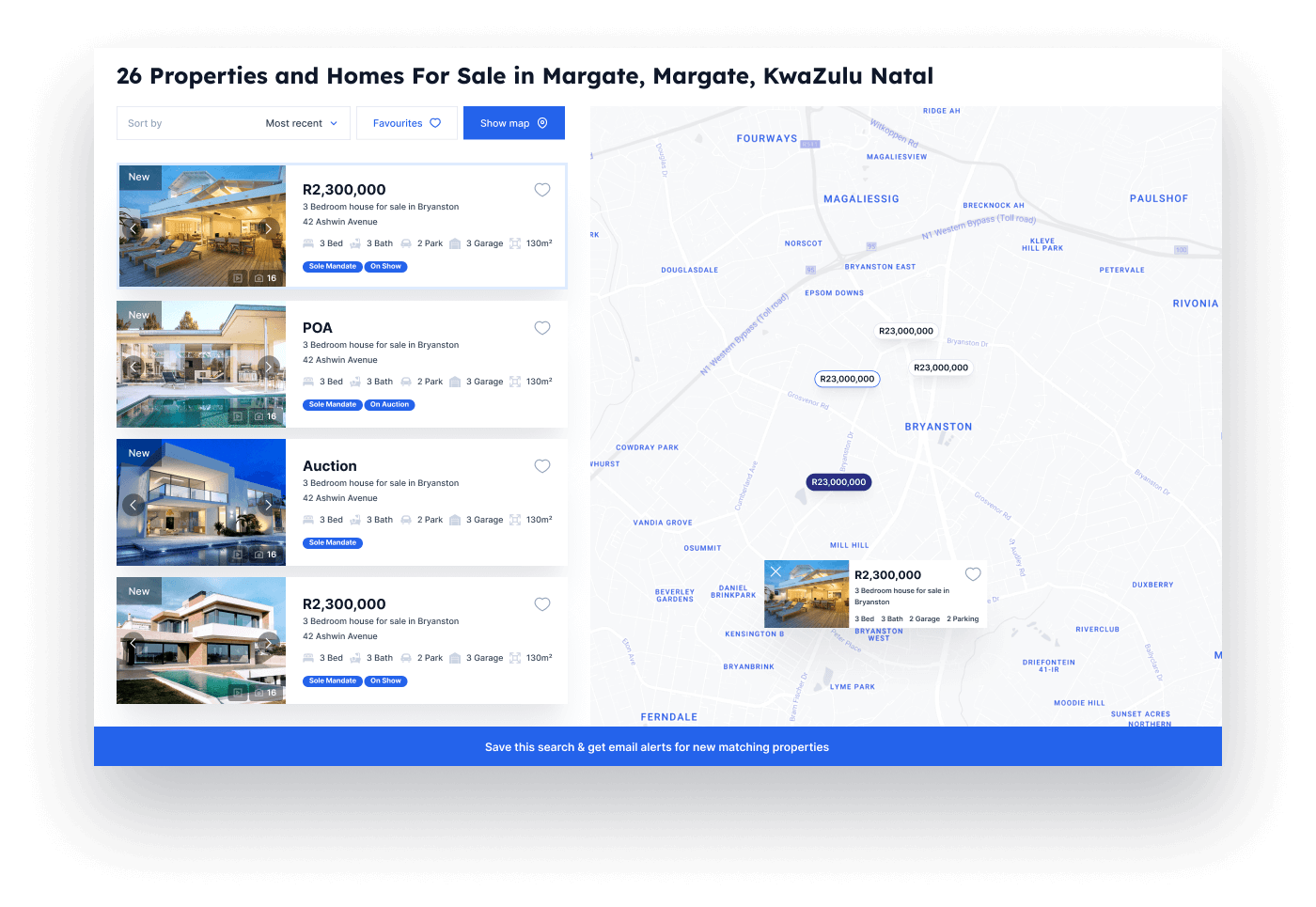Click the camera icon showing 16 photos on POA listing
Viewport: 1316px width, 907px height.
(260, 416)
